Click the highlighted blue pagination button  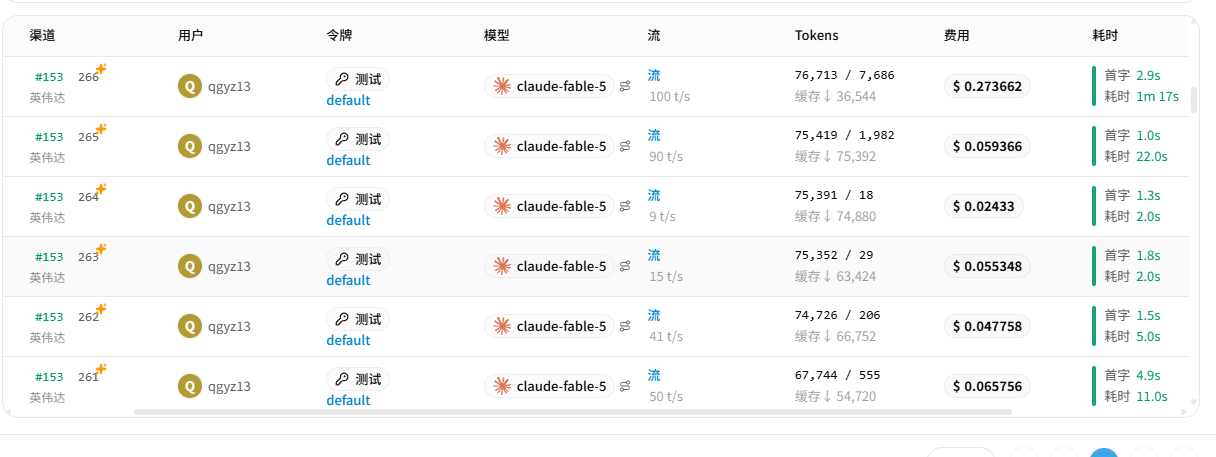[x=1104, y=453]
